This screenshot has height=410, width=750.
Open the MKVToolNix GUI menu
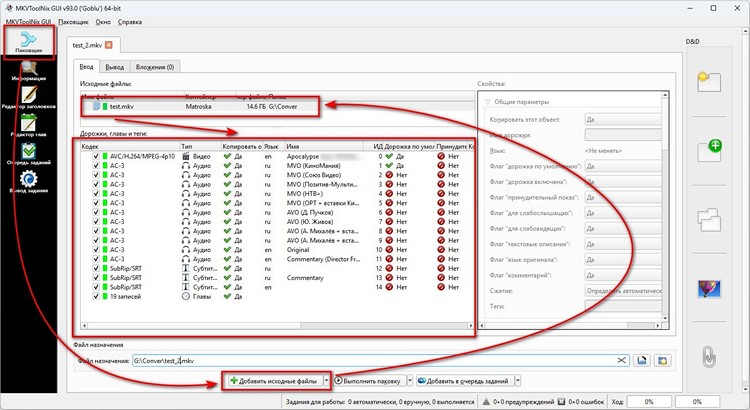coord(28,22)
